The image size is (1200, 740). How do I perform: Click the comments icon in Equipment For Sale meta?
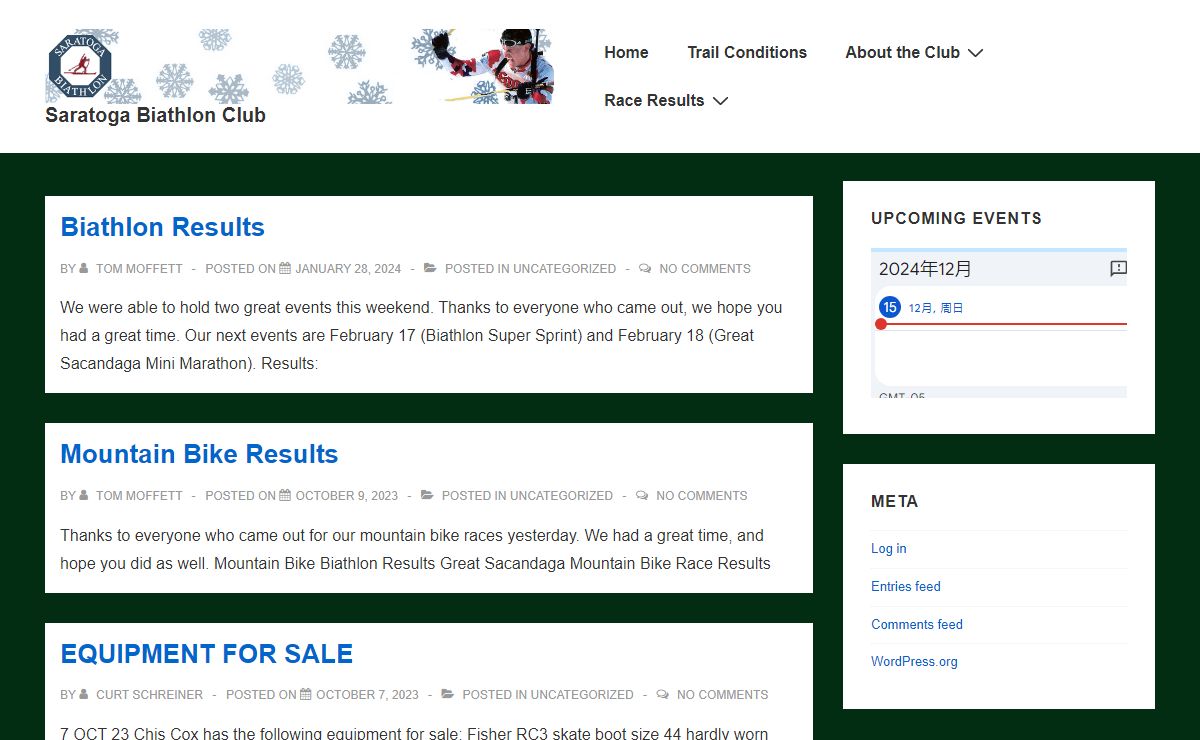pos(663,694)
